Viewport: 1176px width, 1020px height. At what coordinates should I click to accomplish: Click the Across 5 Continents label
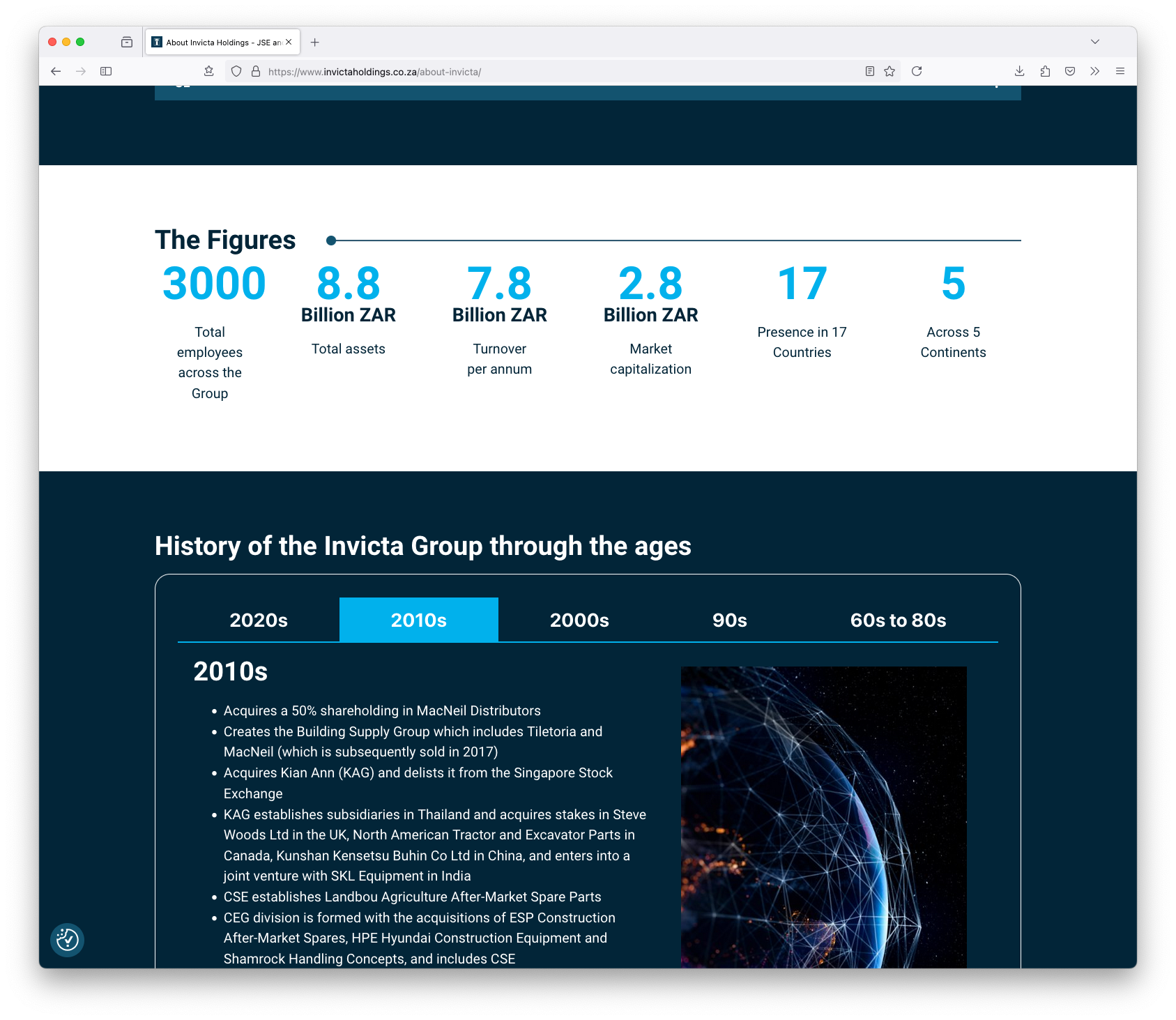pyautogui.click(x=954, y=342)
